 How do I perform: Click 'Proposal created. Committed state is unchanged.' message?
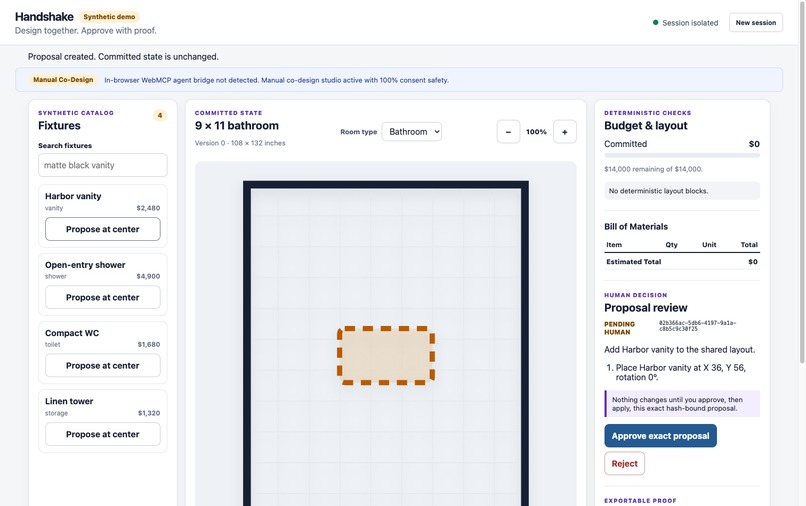(x=123, y=57)
